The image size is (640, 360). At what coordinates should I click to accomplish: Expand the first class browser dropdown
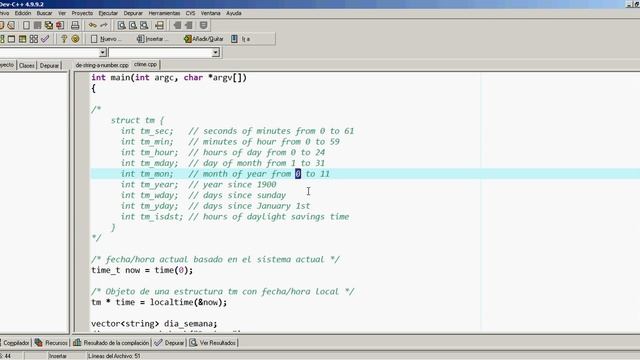[103, 52]
